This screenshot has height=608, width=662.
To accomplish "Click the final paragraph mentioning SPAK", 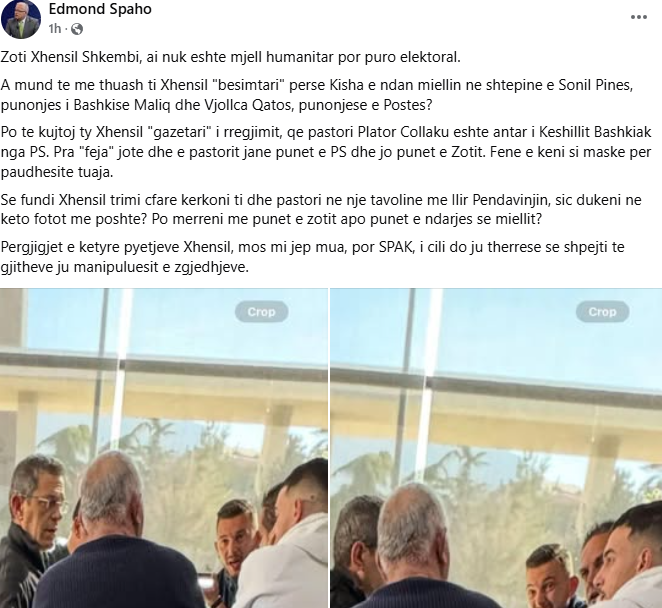I will (x=312, y=257).
